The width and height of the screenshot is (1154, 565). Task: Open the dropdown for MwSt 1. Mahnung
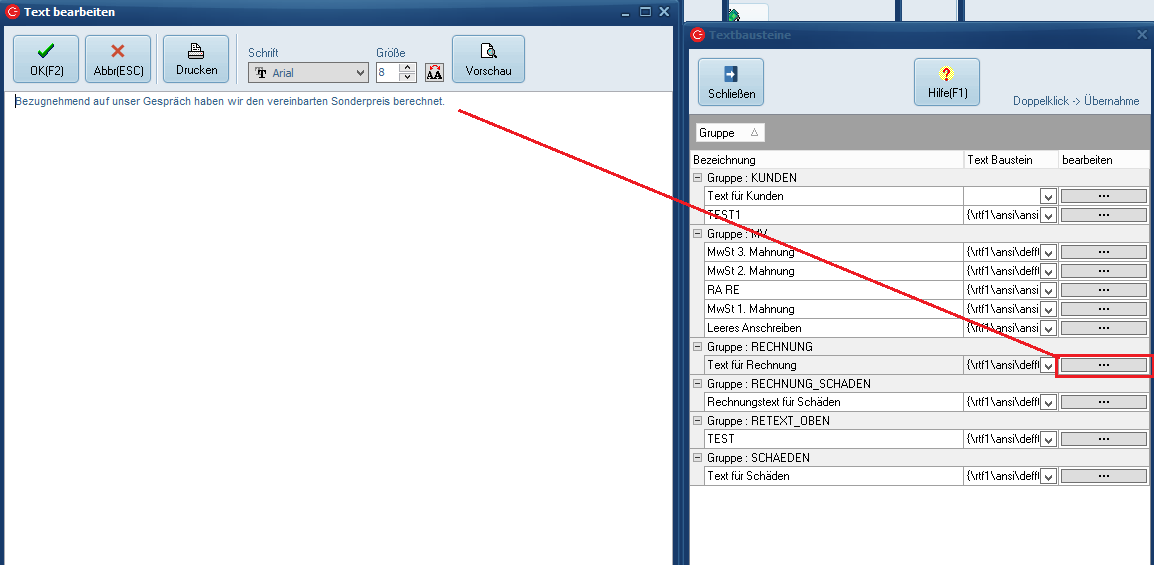1048,309
